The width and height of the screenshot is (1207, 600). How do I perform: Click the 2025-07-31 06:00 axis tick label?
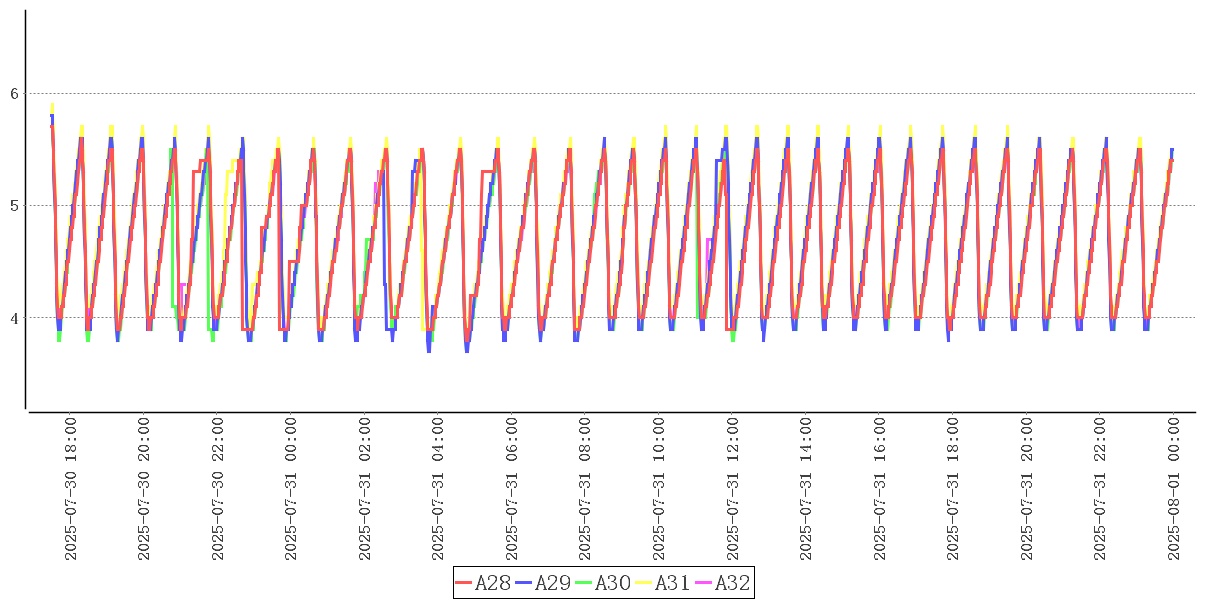click(x=512, y=489)
